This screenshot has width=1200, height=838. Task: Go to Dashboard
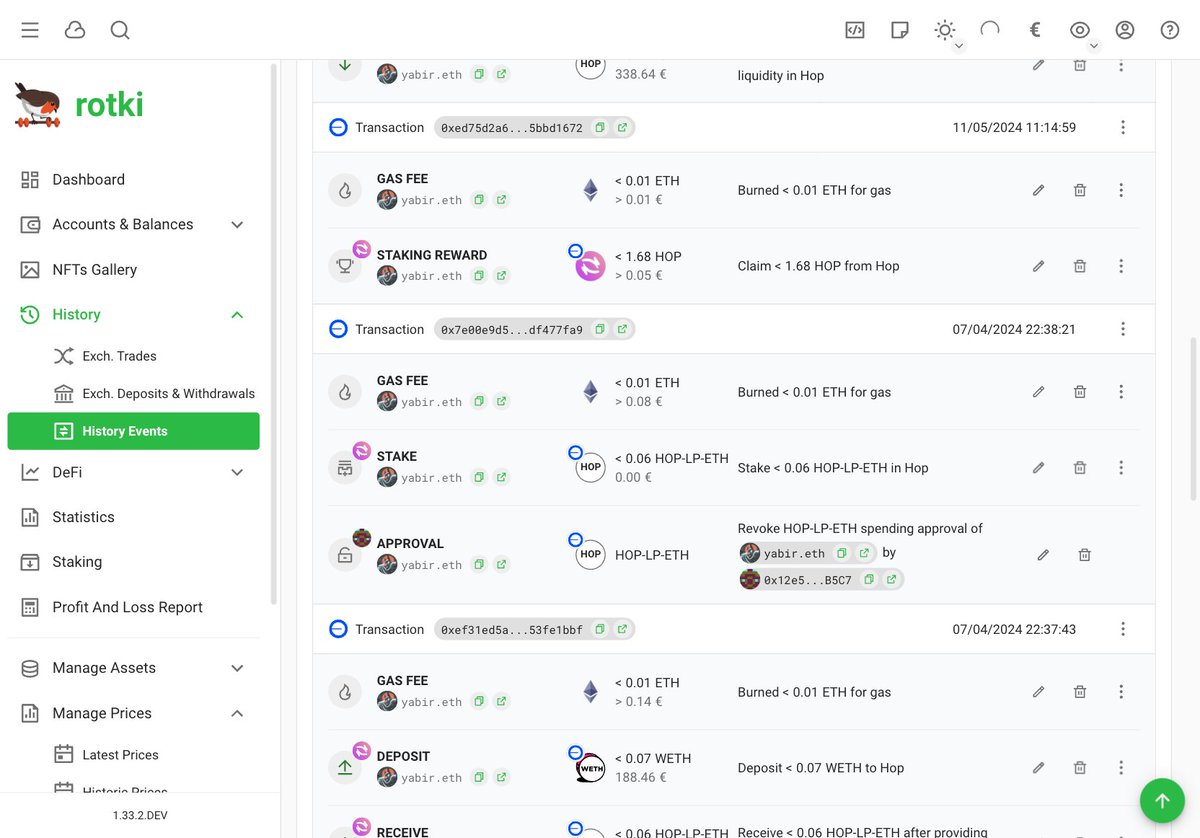[133, 180]
